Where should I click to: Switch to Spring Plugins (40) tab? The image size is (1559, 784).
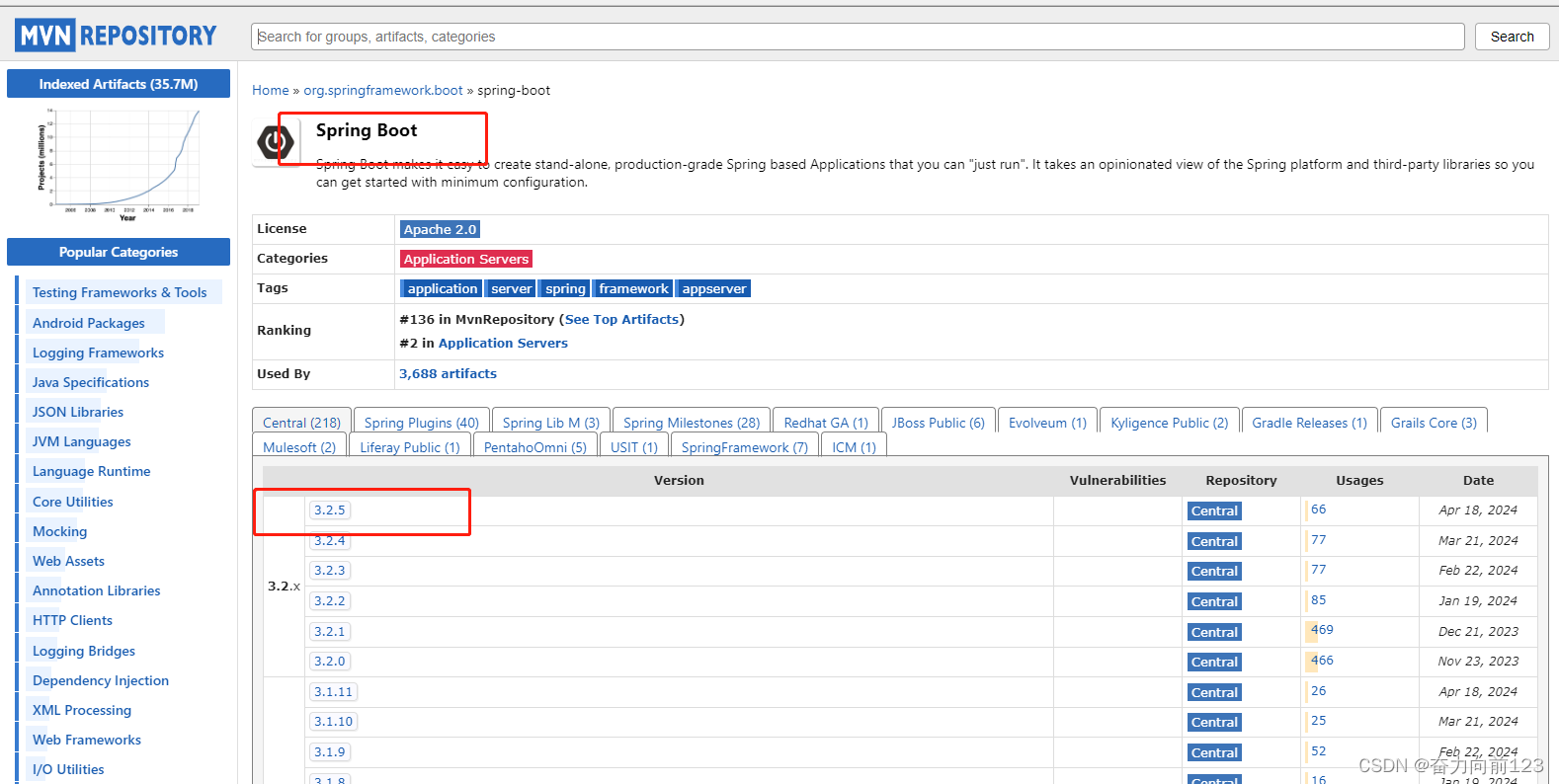point(422,422)
